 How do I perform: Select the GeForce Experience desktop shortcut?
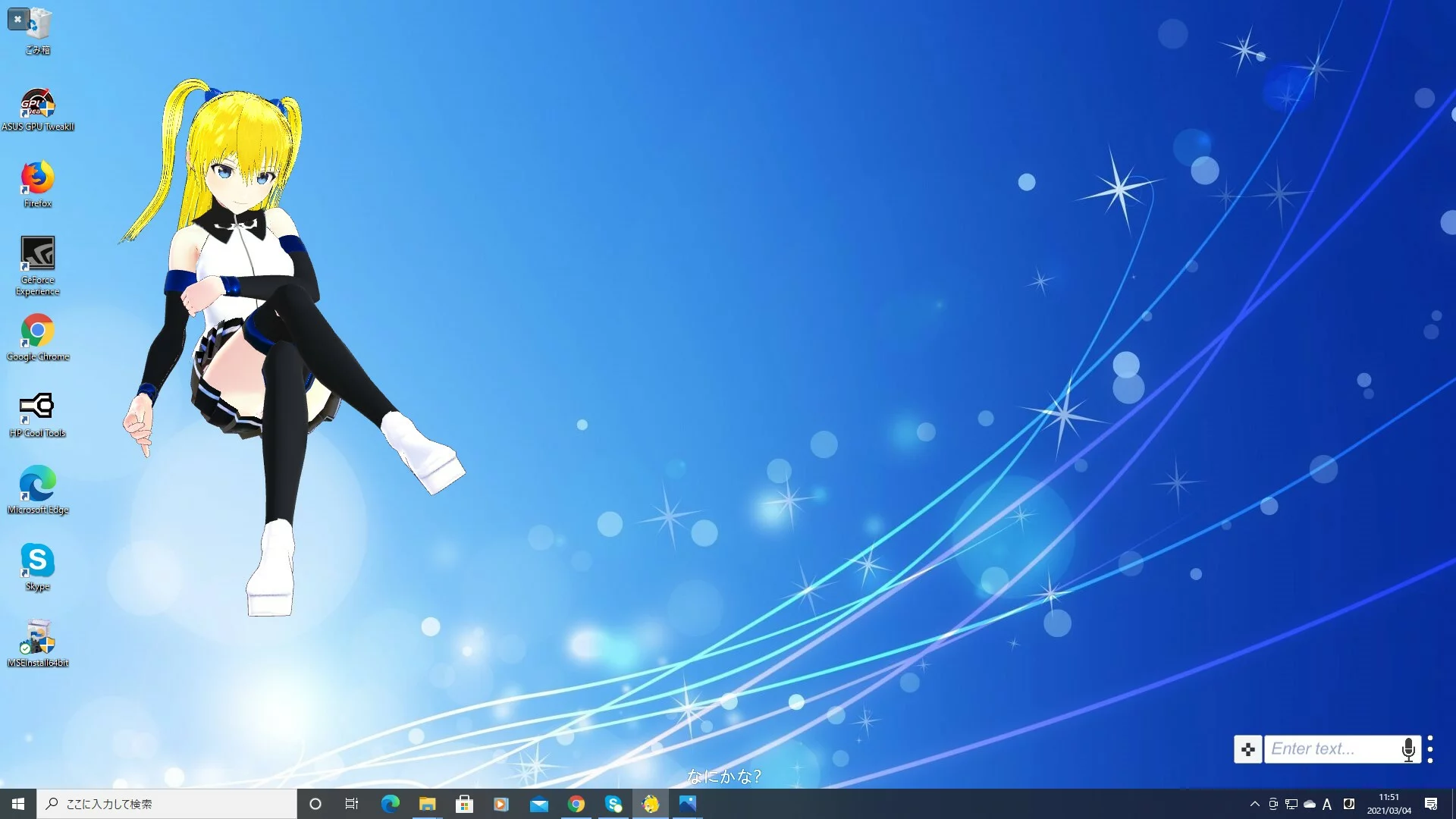(38, 265)
